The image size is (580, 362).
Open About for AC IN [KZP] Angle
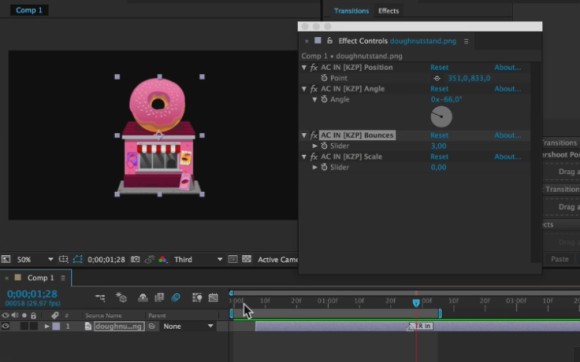[x=508, y=89]
